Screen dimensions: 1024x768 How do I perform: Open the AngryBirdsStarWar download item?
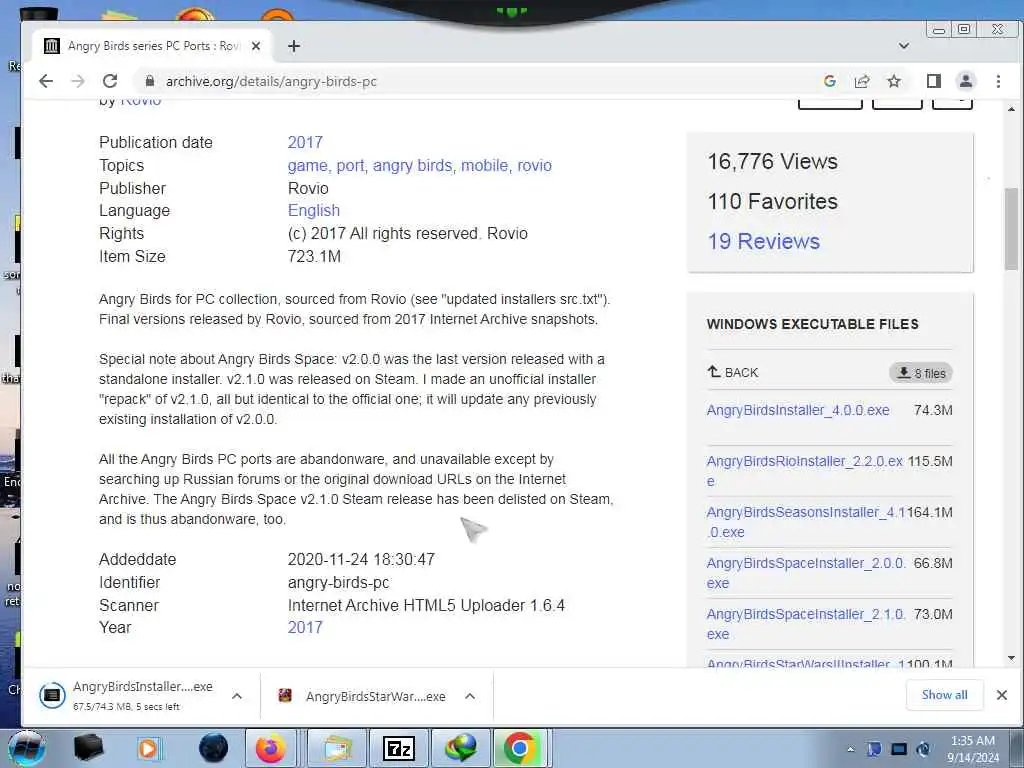point(362,696)
